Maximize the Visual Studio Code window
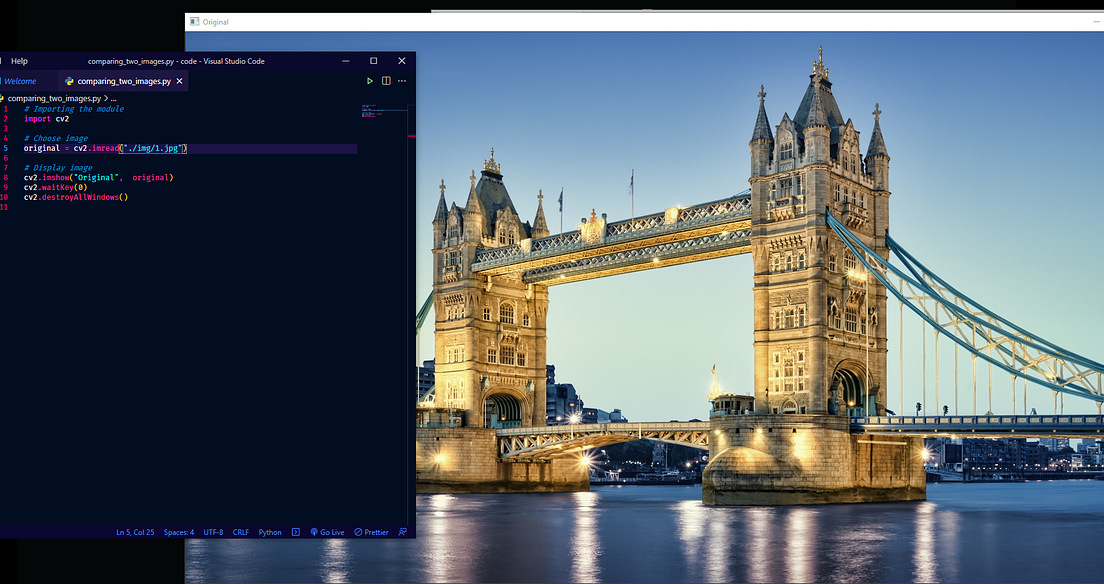This screenshot has width=1104, height=584. pyautogui.click(x=374, y=61)
